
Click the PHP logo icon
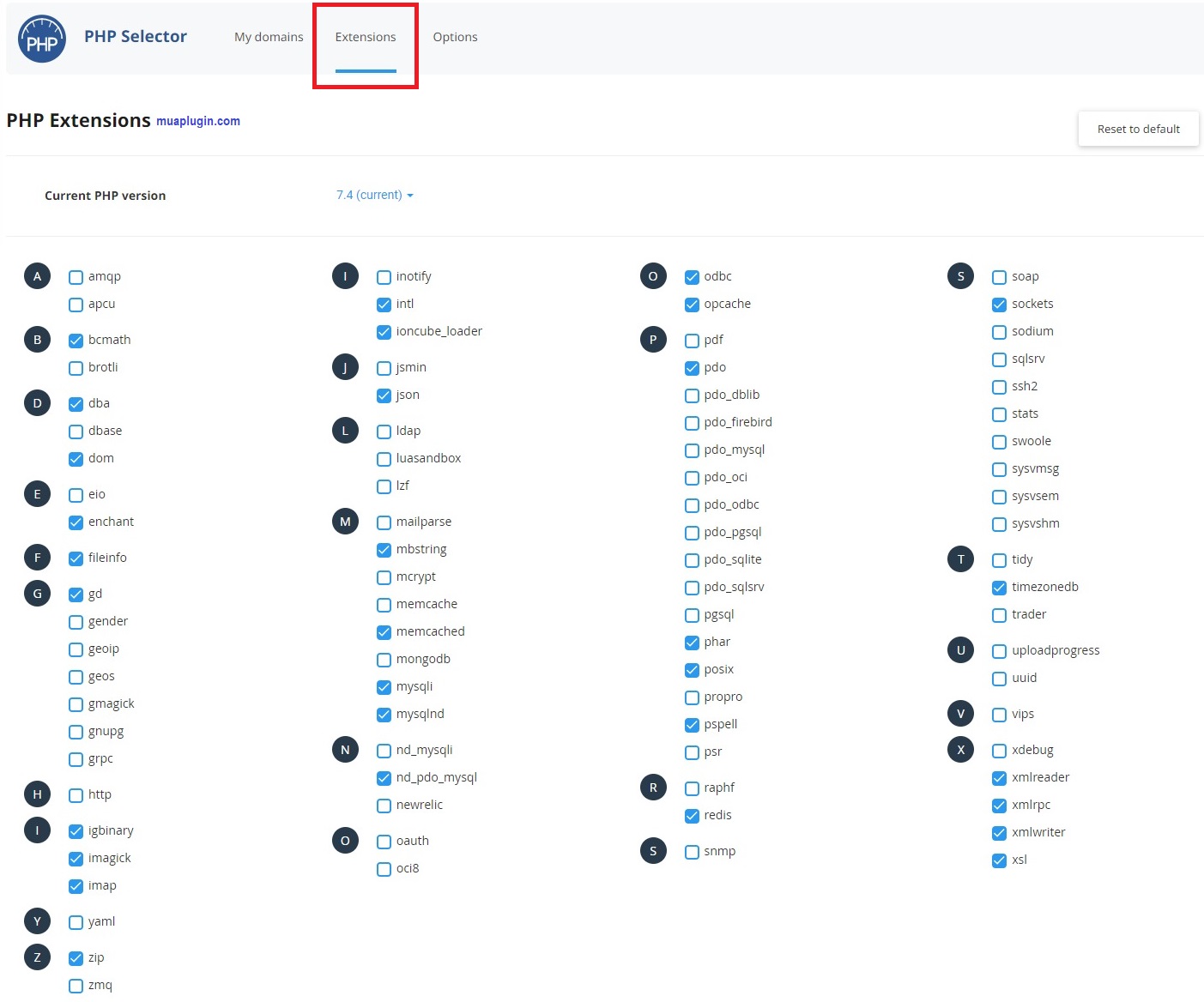click(41, 39)
